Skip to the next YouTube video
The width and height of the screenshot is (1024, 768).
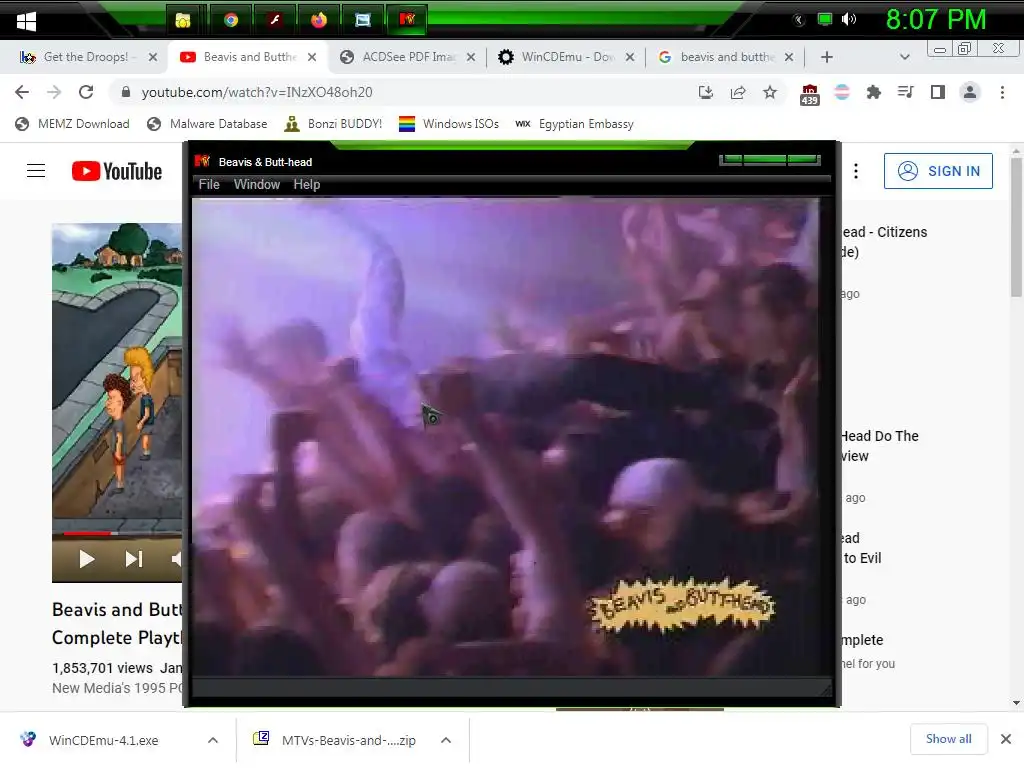[133, 559]
